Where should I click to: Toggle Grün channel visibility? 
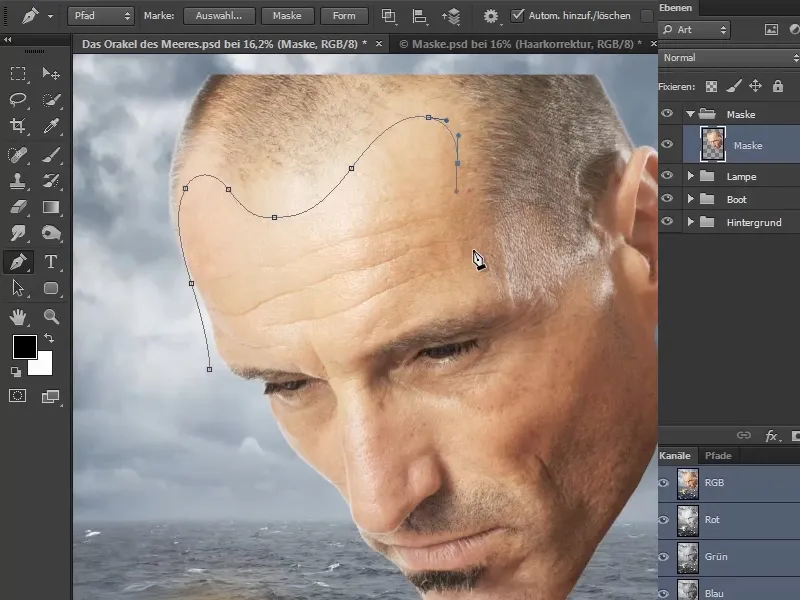pyautogui.click(x=663, y=557)
